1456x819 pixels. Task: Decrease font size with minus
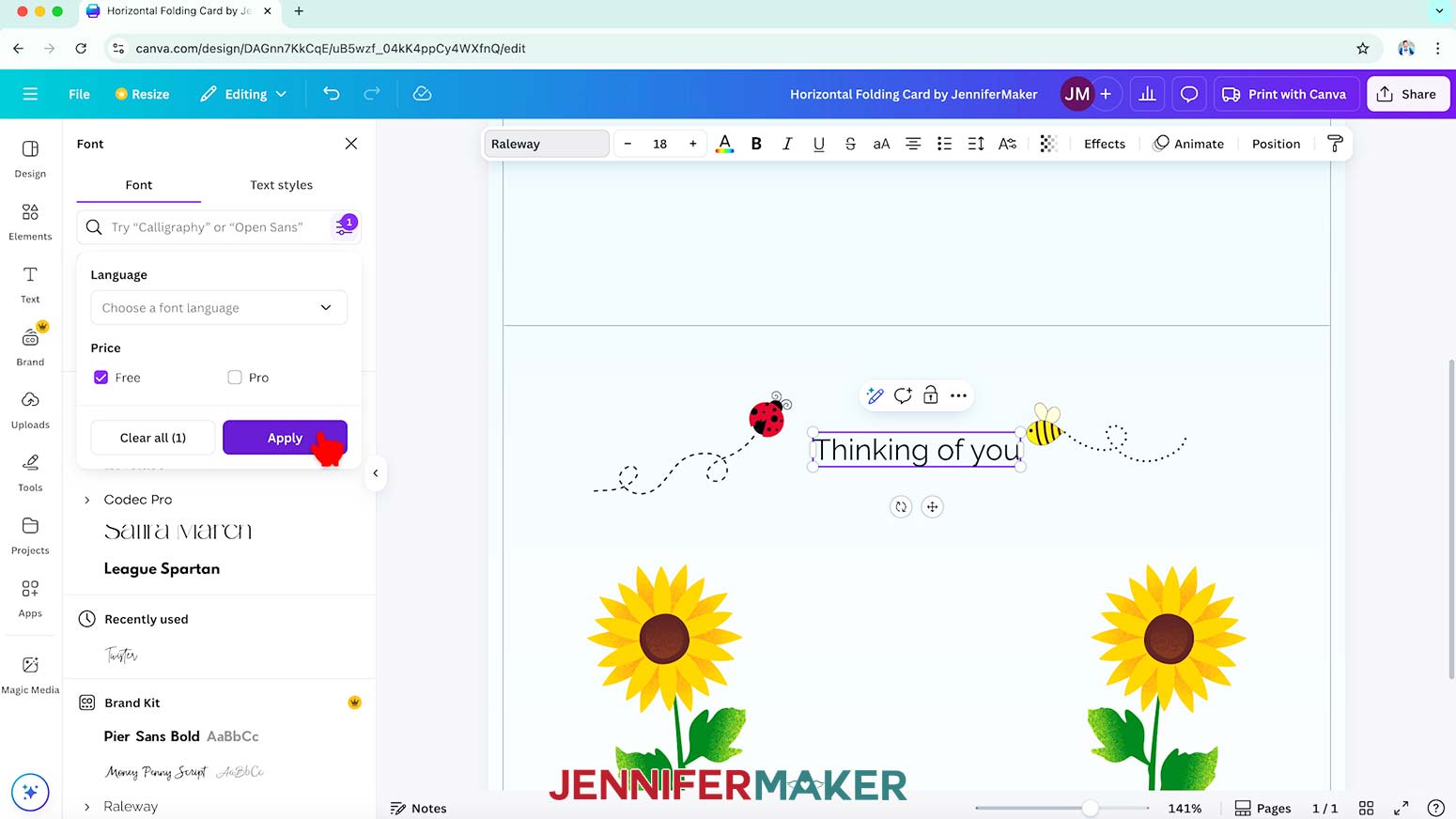tap(627, 144)
